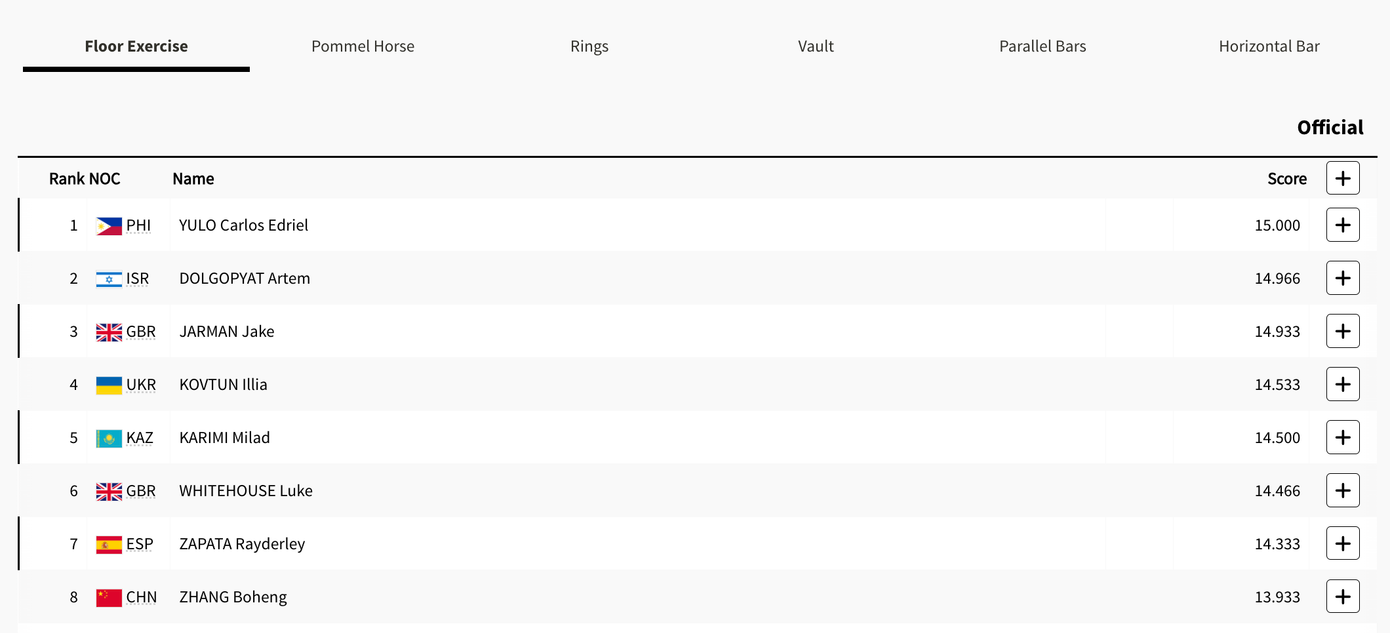Click the CHN country code

141,597
